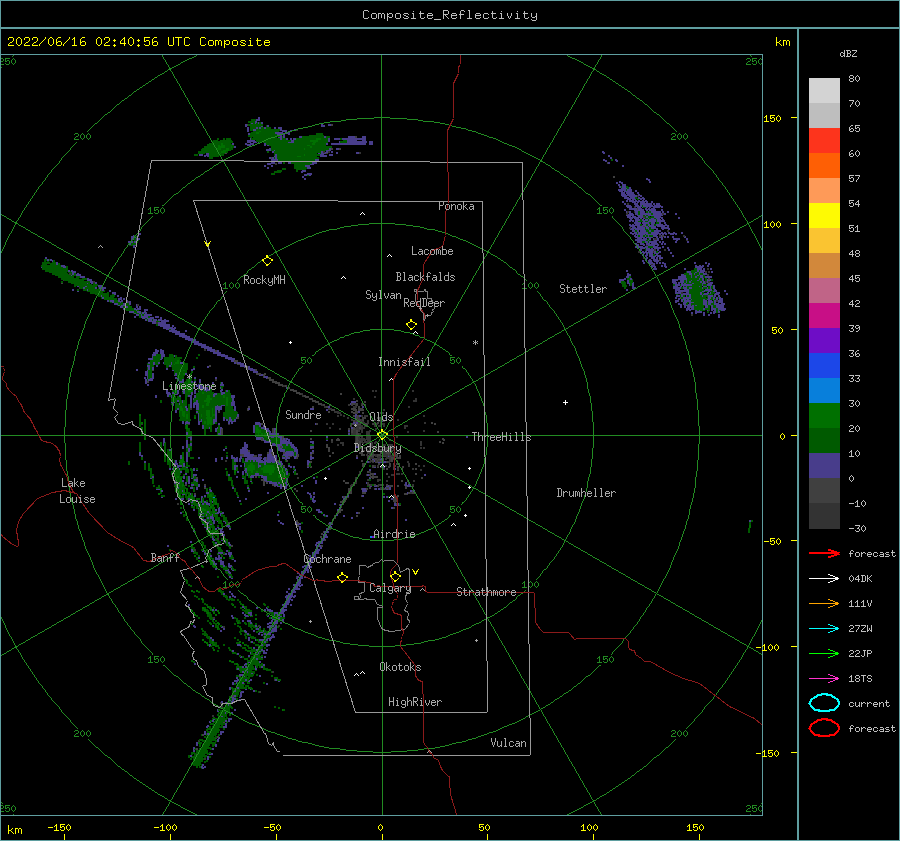Click the Drumheller label
The width and height of the screenshot is (900, 841).
(x=586, y=493)
